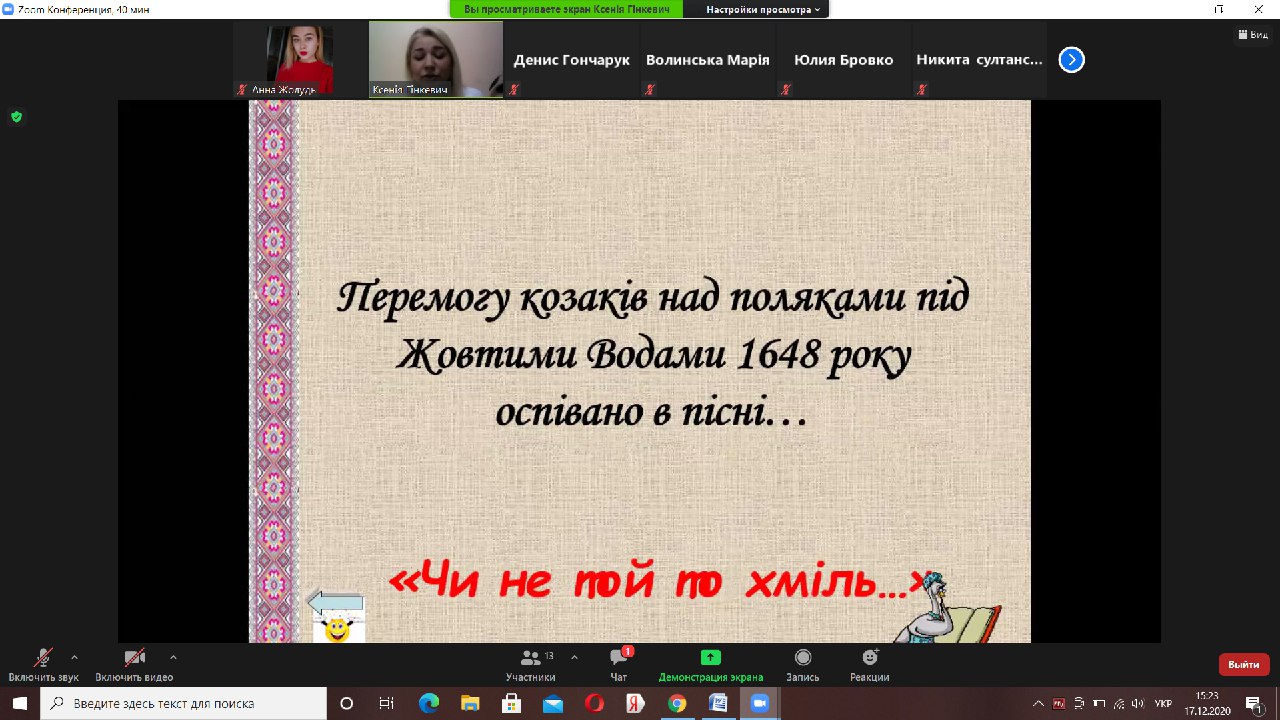Screen dimensions: 1280x720
Task: Open the Вид layout menu
Action: pos(1253,34)
